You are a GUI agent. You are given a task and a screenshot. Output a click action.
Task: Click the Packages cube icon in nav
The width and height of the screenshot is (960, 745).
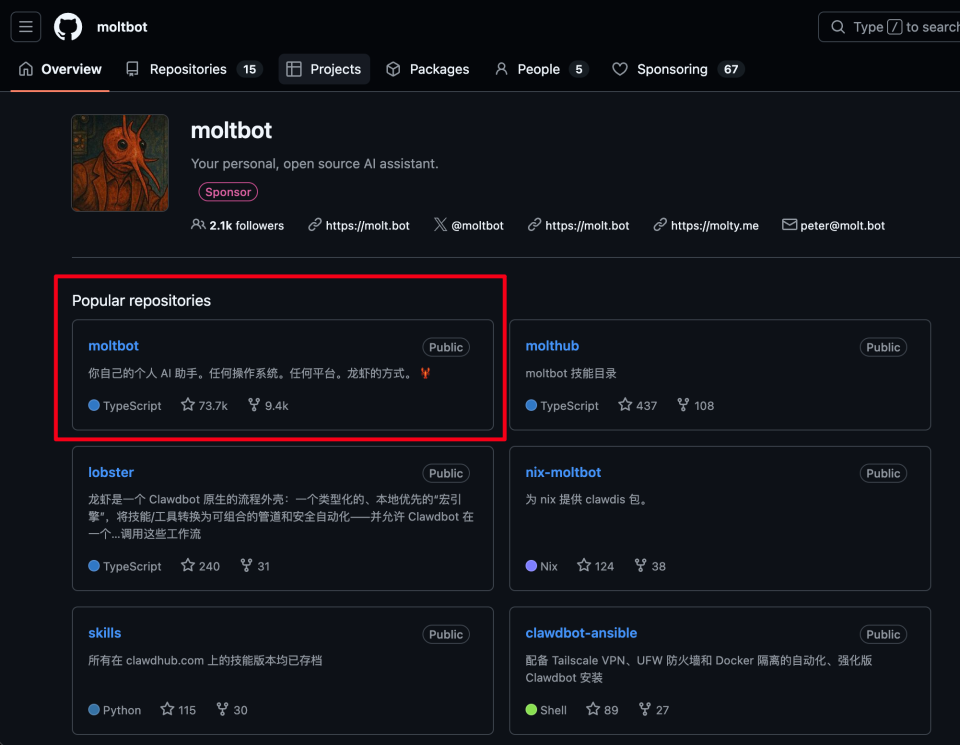(393, 69)
